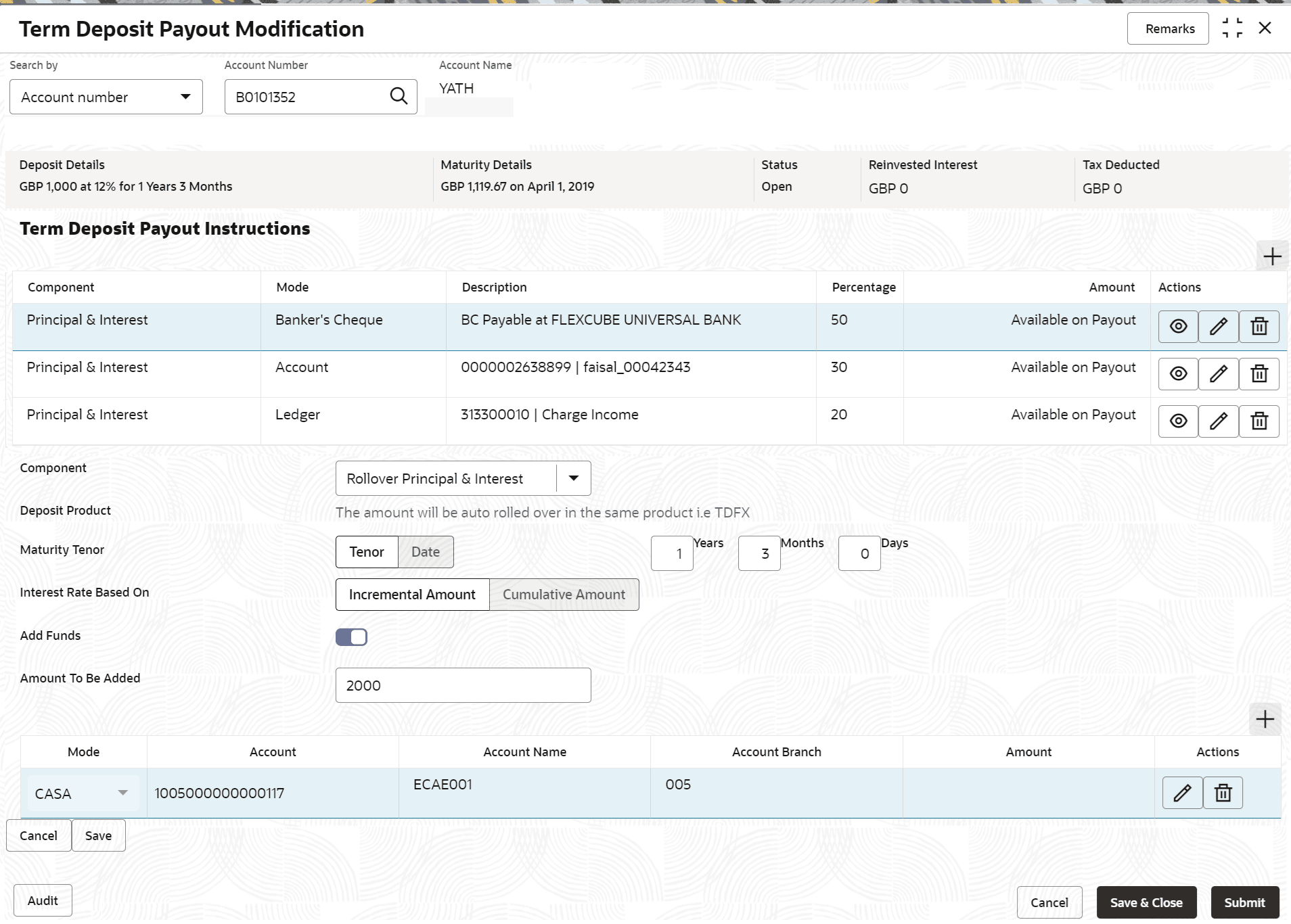
Task: Edit the CASA funding account row
Action: (x=1182, y=793)
